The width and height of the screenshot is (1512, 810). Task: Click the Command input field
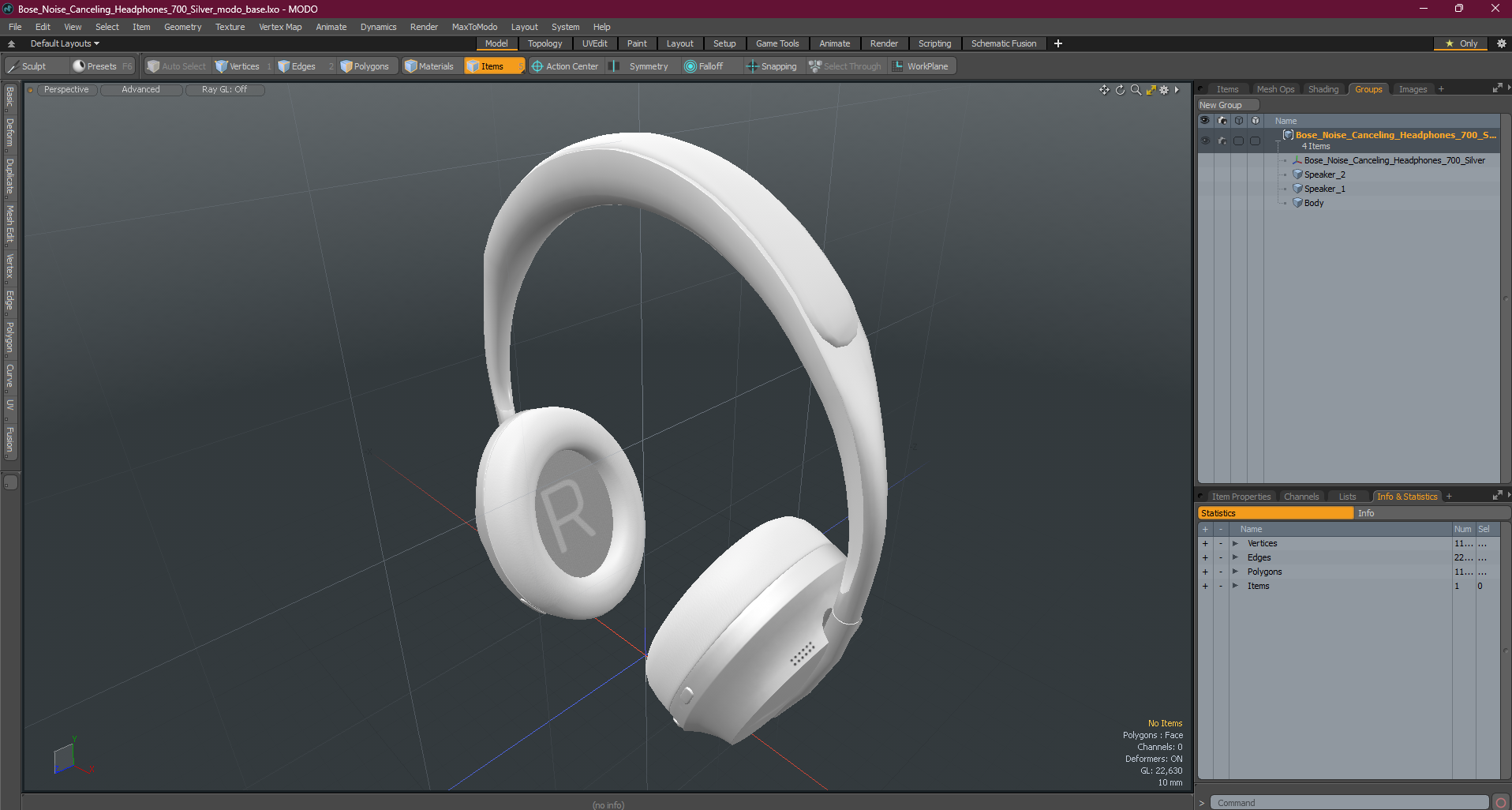point(1349,803)
